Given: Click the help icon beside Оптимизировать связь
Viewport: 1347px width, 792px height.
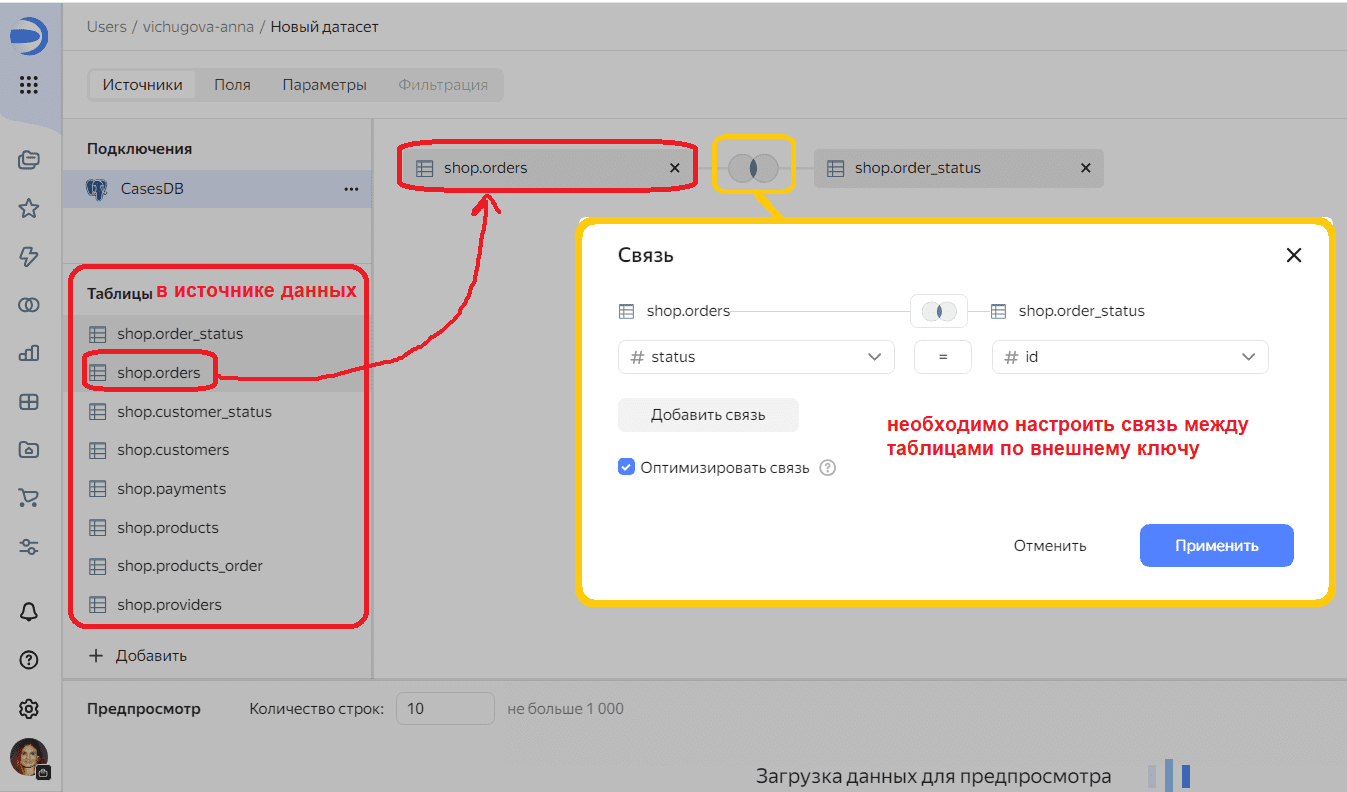Looking at the screenshot, I should tap(827, 467).
